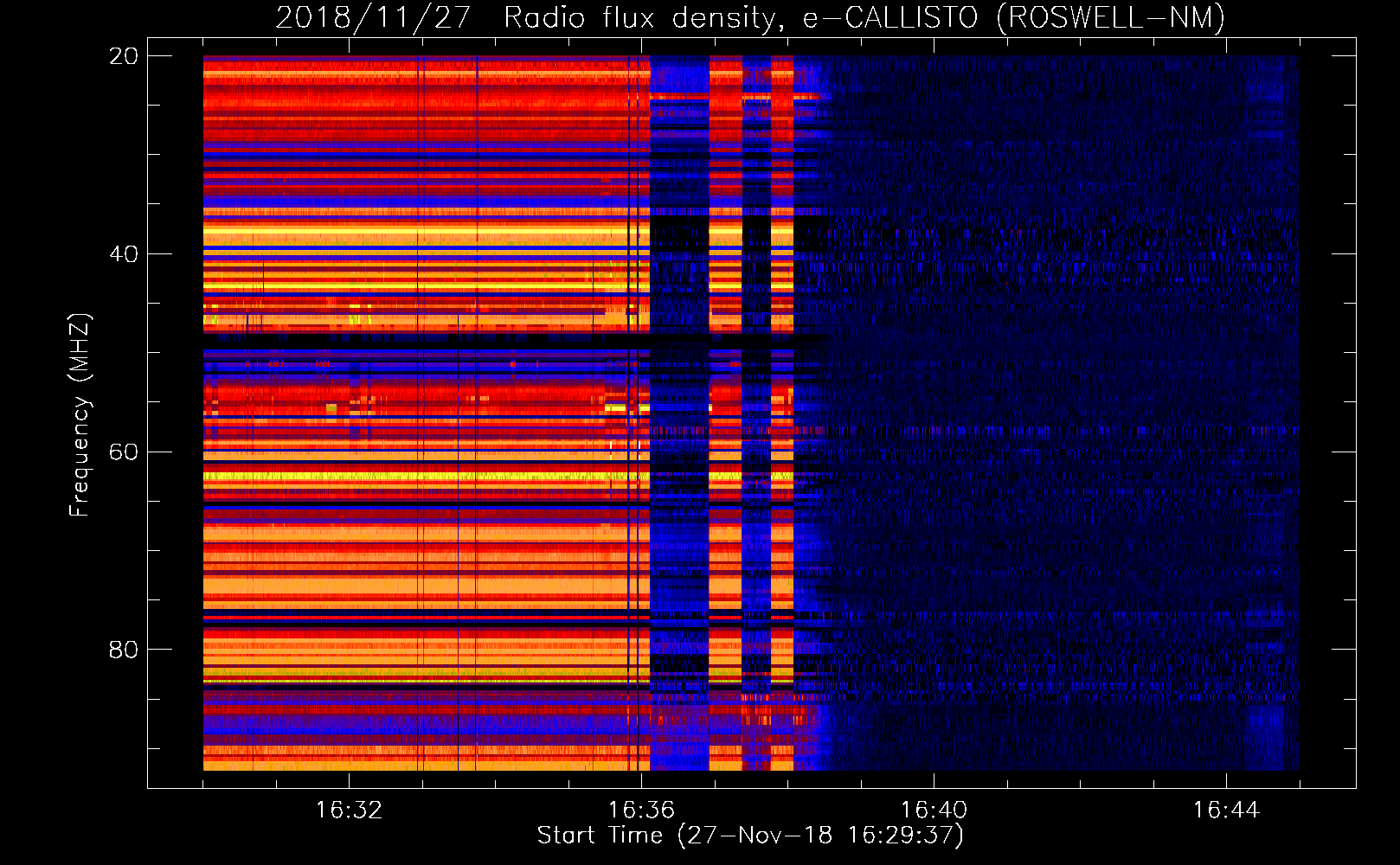Image resolution: width=1400 pixels, height=865 pixels.
Task: Click the y-axis tick label "80"
Action: (x=123, y=650)
